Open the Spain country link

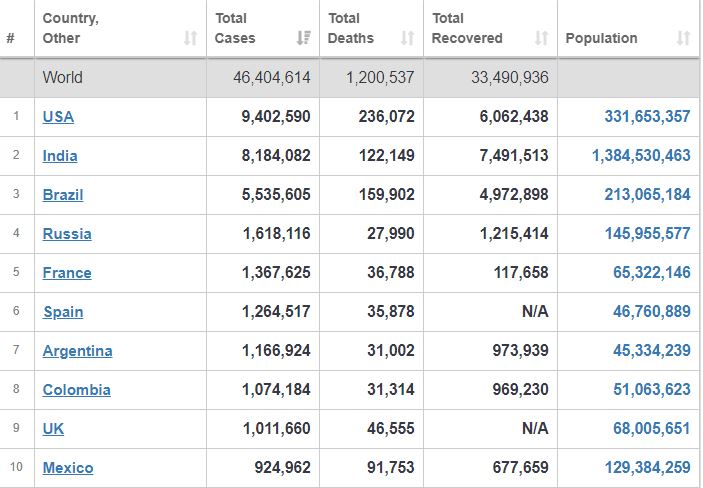pyautogui.click(x=63, y=312)
